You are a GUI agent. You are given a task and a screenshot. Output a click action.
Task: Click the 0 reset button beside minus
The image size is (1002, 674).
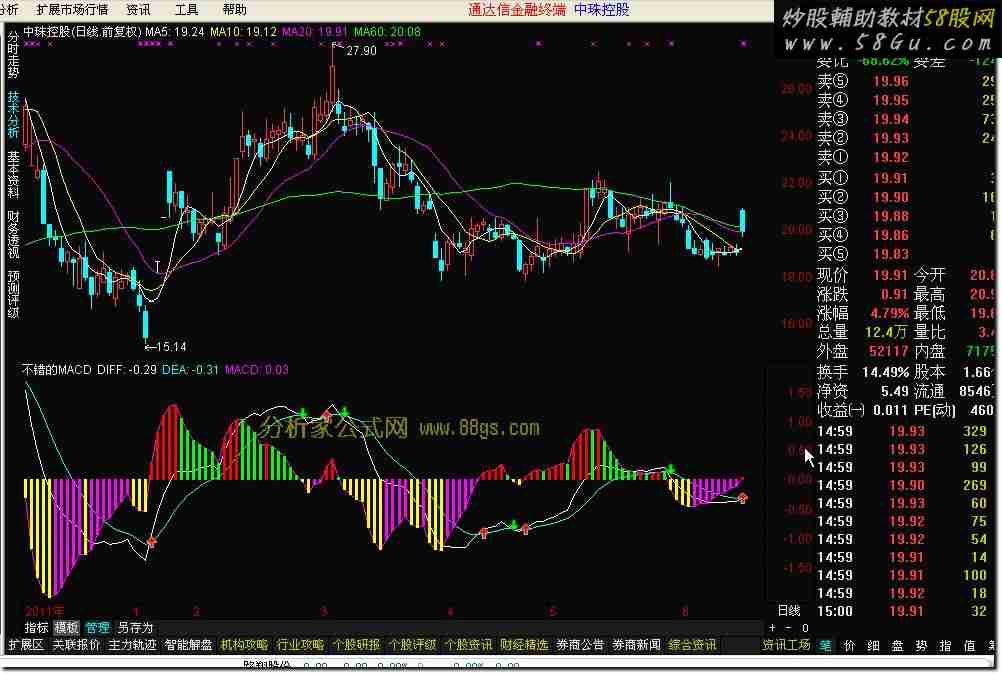click(x=805, y=628)
